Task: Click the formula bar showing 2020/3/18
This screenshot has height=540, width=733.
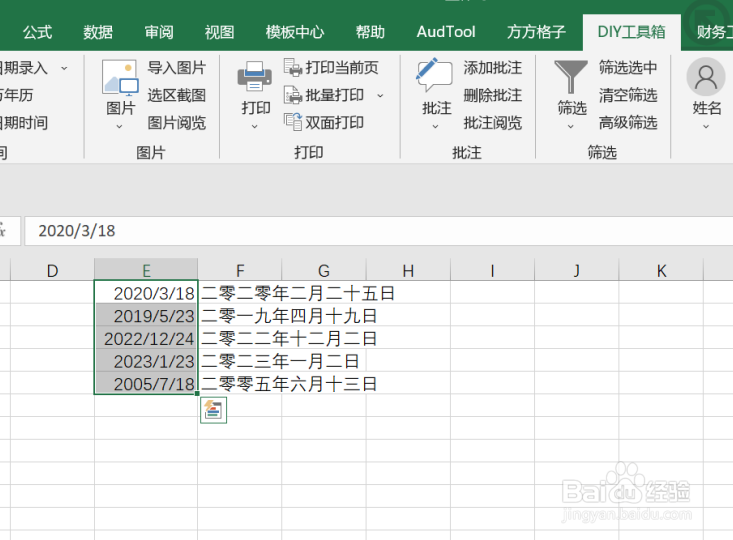Action: point(379,231)
